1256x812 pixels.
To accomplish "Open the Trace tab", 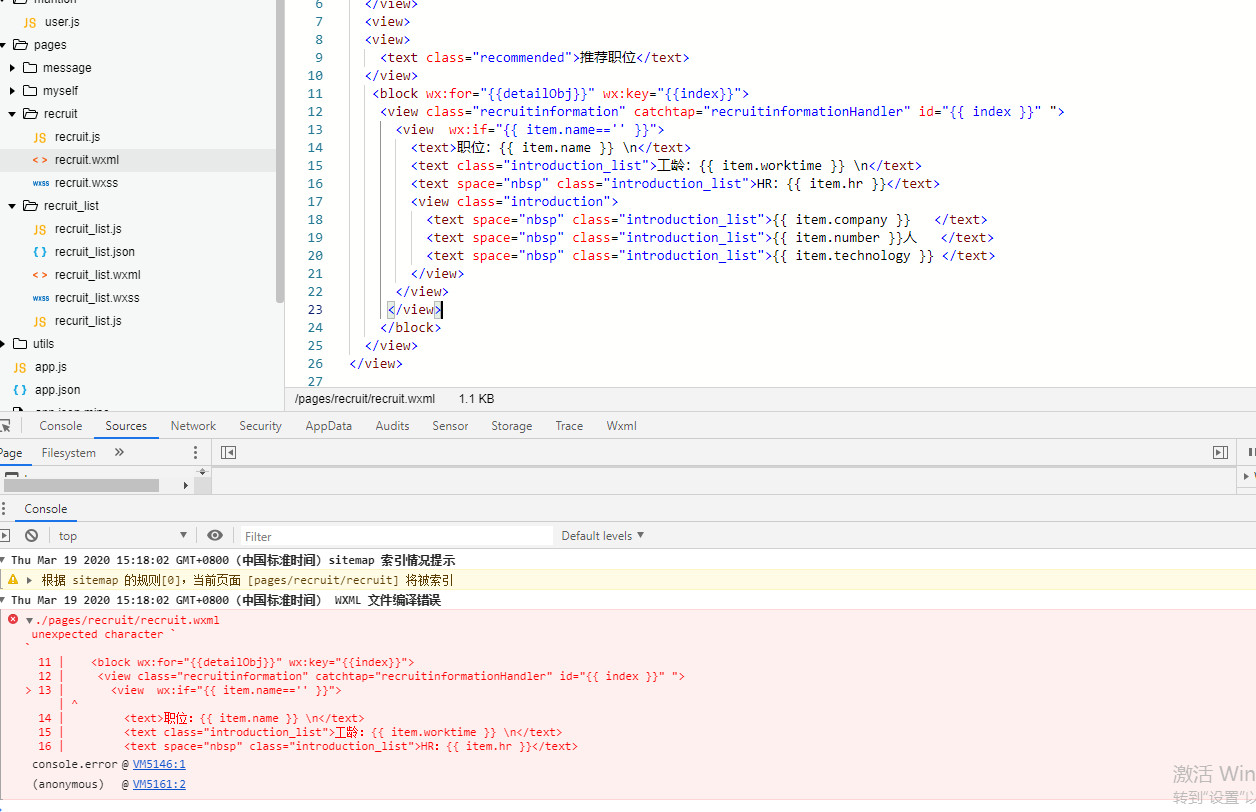I will pyautogui.click(x=569, y=426).
